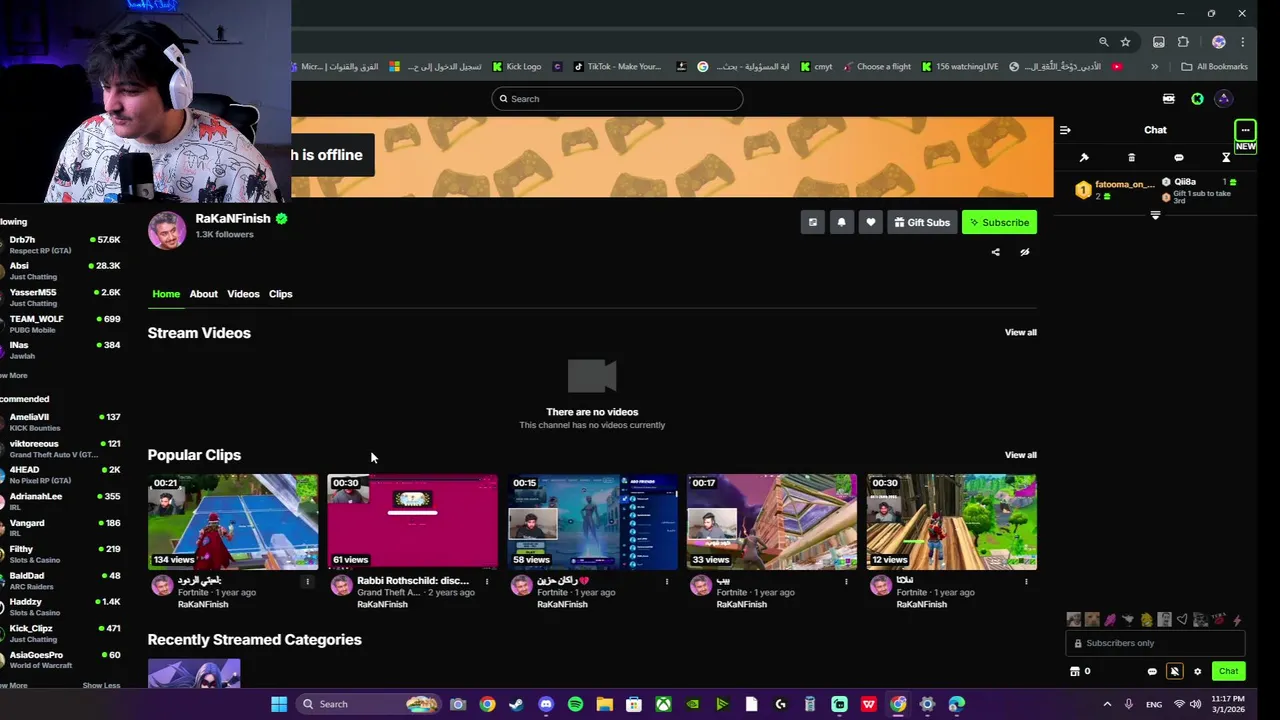Click the share icon under Subscribe
Viewport: 1280px width, 720px height.
995,252
